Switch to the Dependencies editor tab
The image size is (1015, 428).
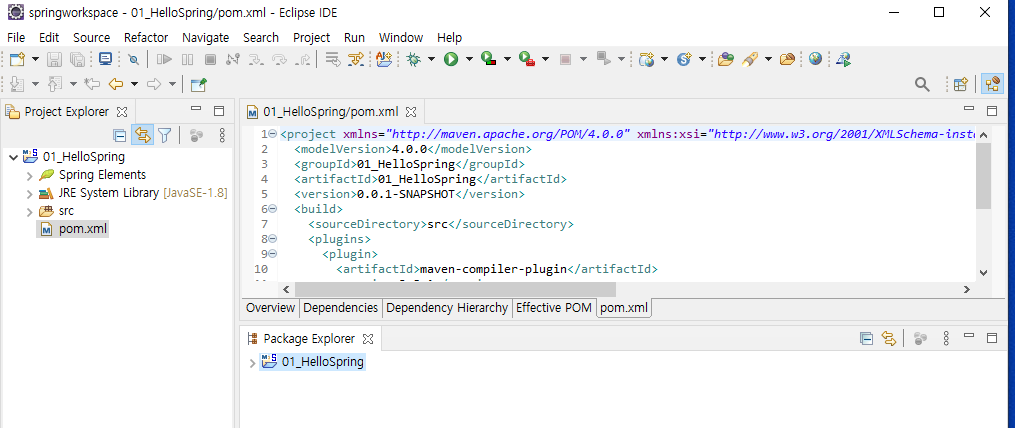tap(340, 308)
